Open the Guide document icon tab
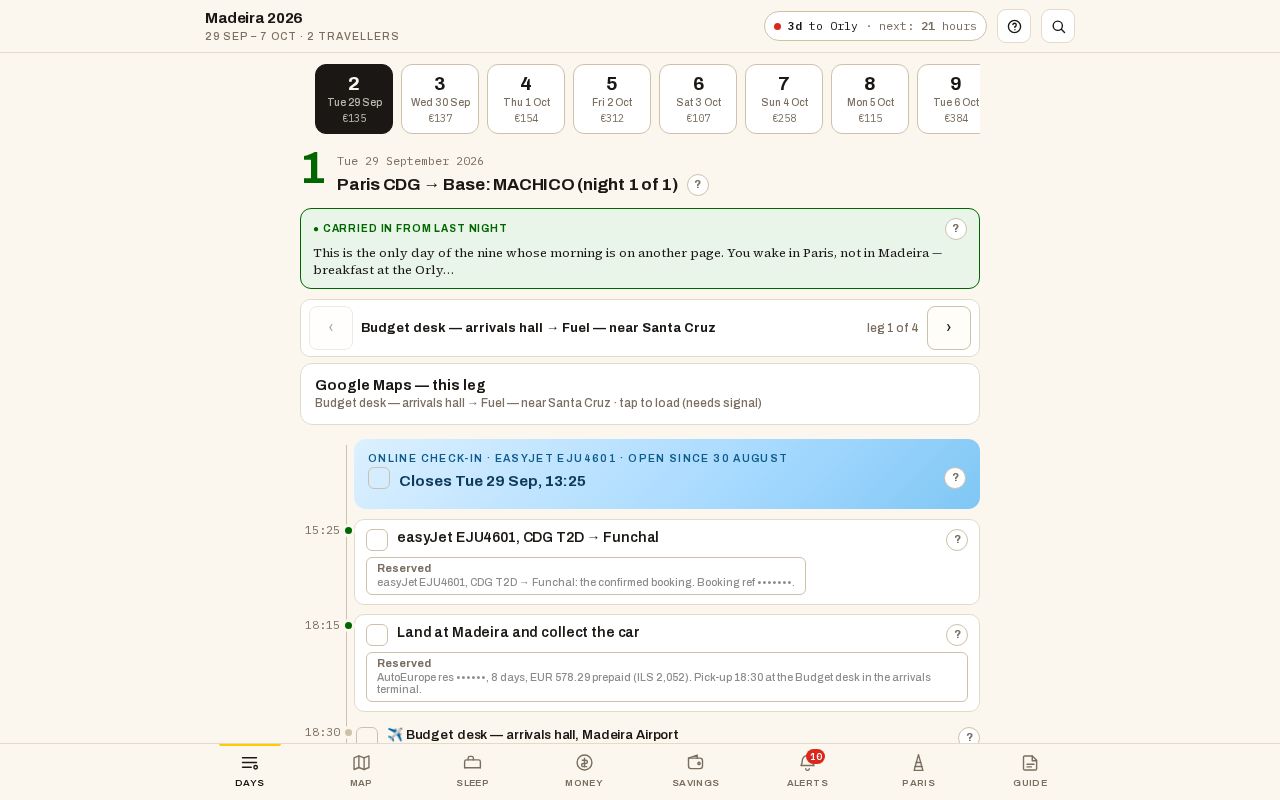 pyautogui.click(x=1030, y=771)
